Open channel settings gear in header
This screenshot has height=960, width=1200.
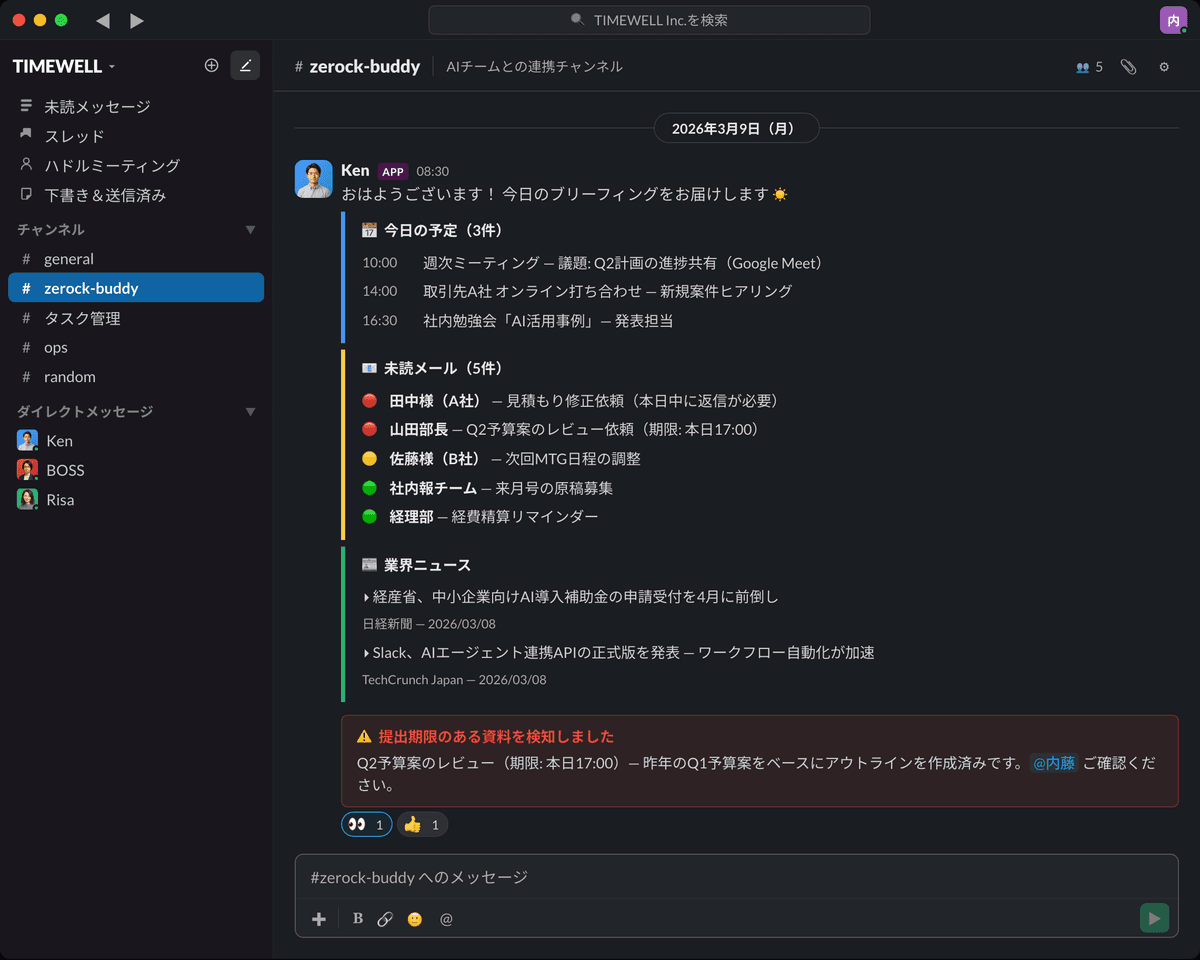[1162, 66]
